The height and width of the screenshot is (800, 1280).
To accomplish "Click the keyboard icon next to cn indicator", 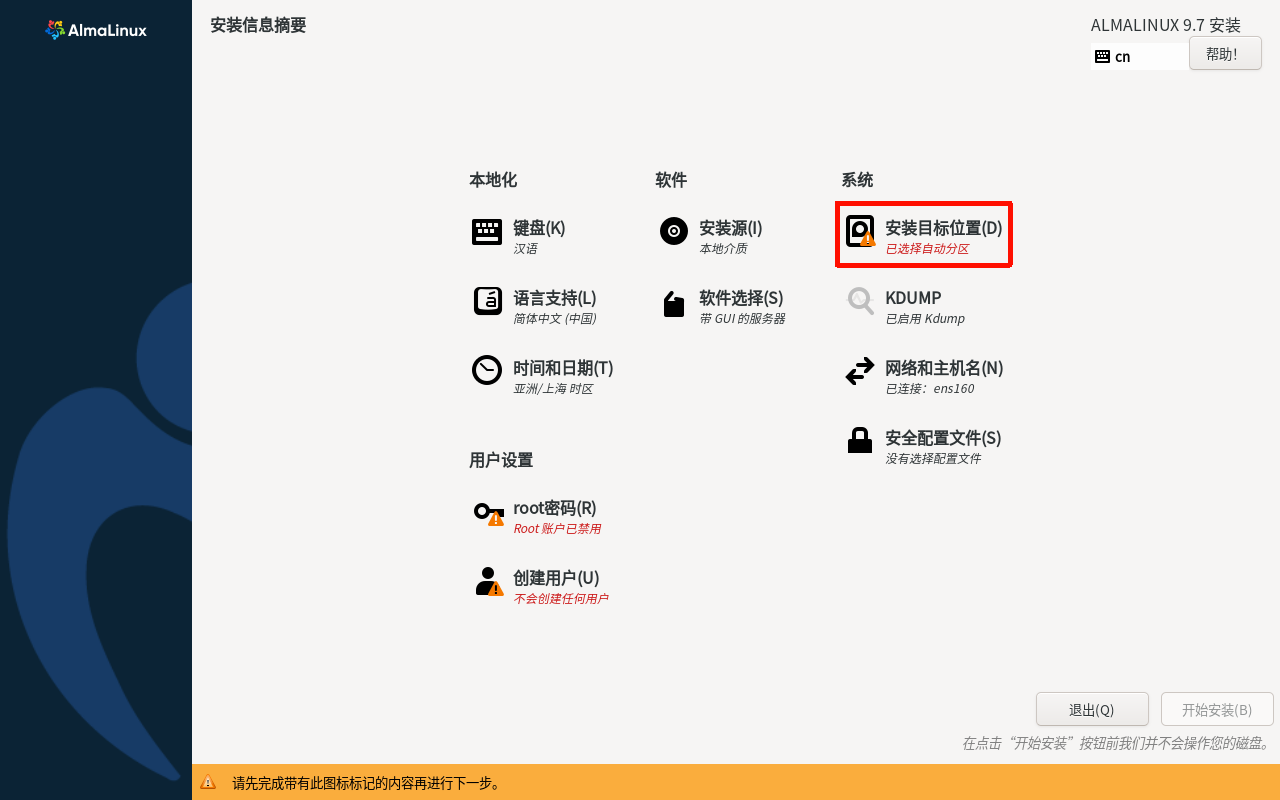I will (x=1102, y=57).
